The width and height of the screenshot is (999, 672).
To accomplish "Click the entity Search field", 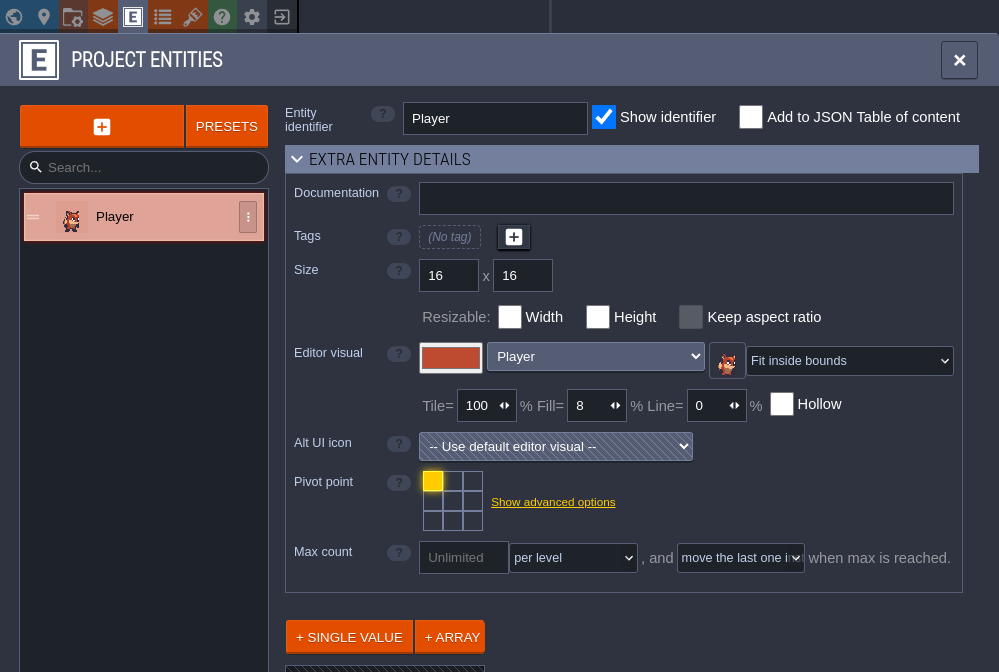I will point(150,167).
